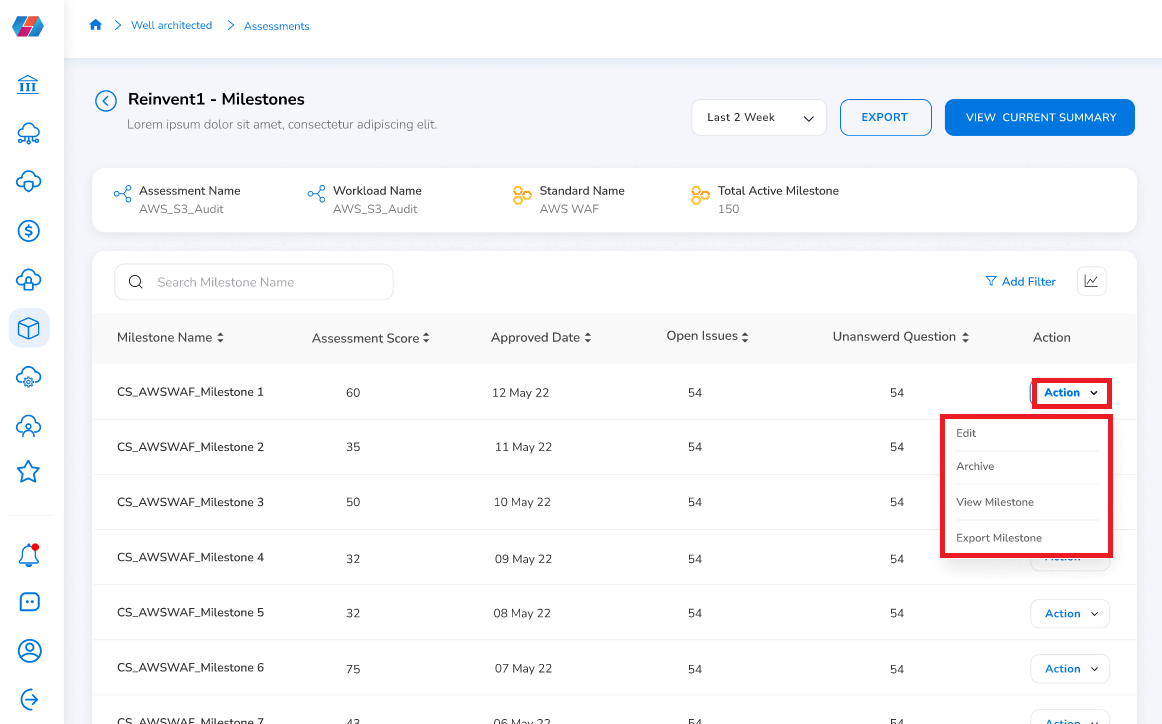This screenshot has height=724, width=1162.
Task: Click the 11 May 22 approved date
Action: (523, 447)
